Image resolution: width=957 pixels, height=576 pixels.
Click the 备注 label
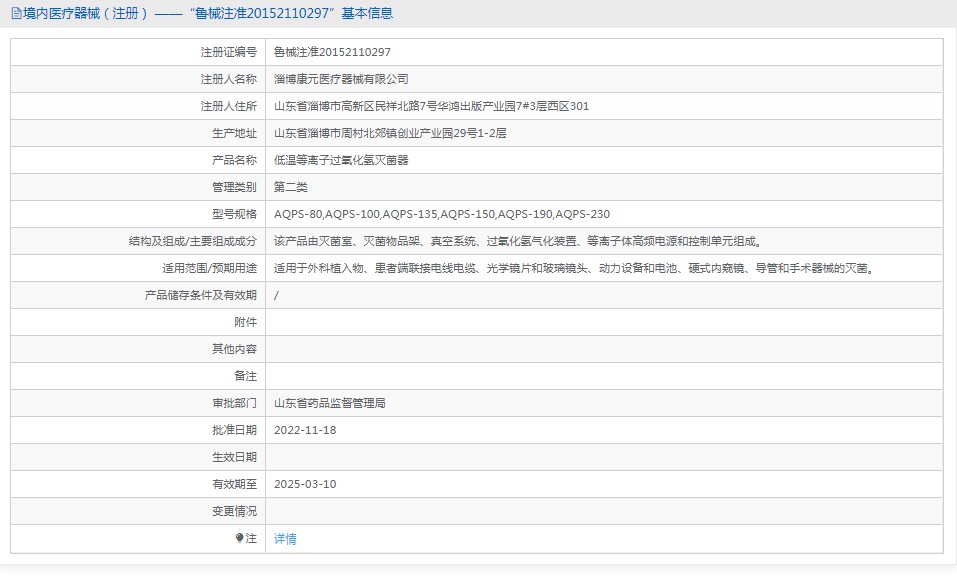(245, 376)
